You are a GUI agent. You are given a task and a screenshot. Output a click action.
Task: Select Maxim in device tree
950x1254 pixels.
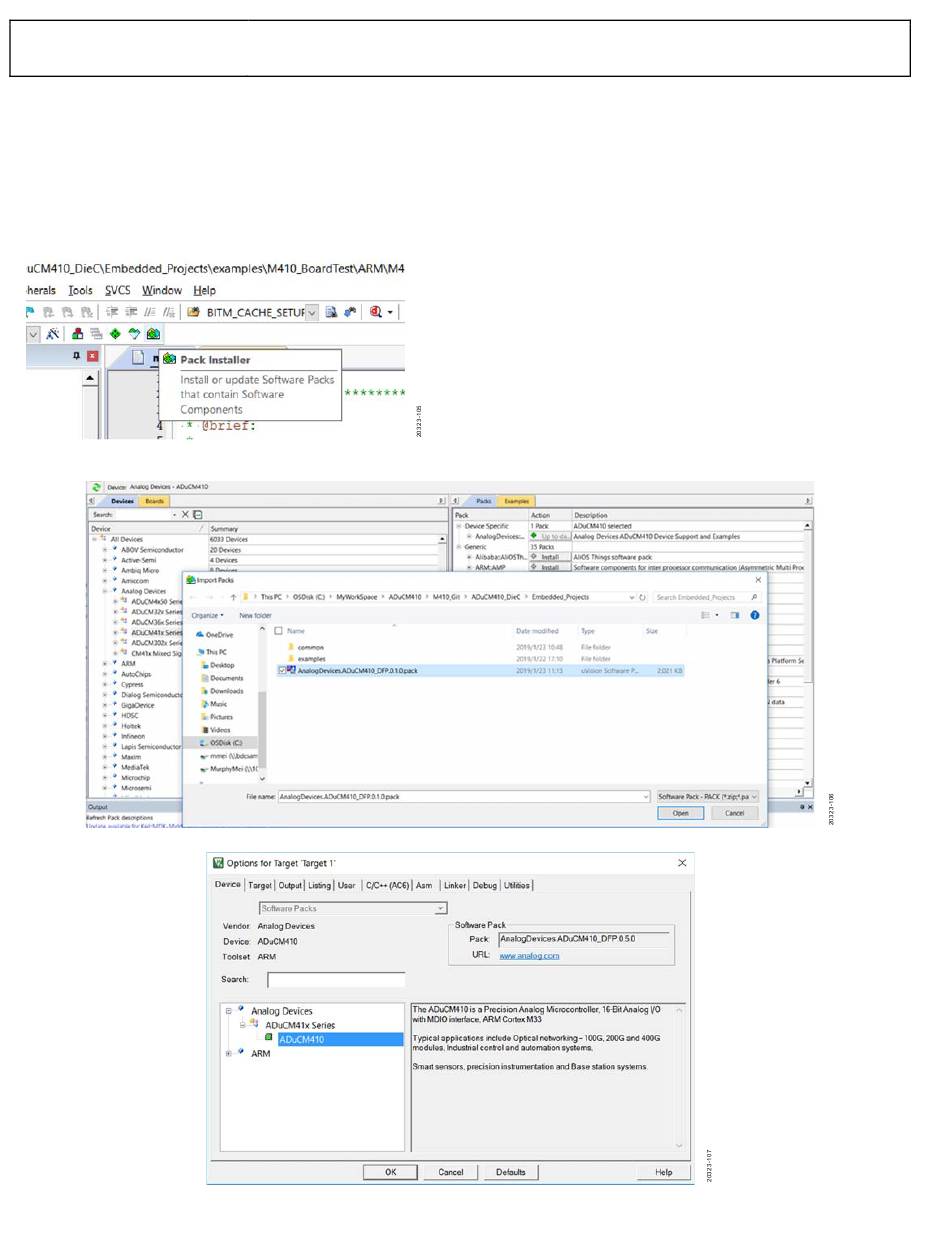pos(131,756)
